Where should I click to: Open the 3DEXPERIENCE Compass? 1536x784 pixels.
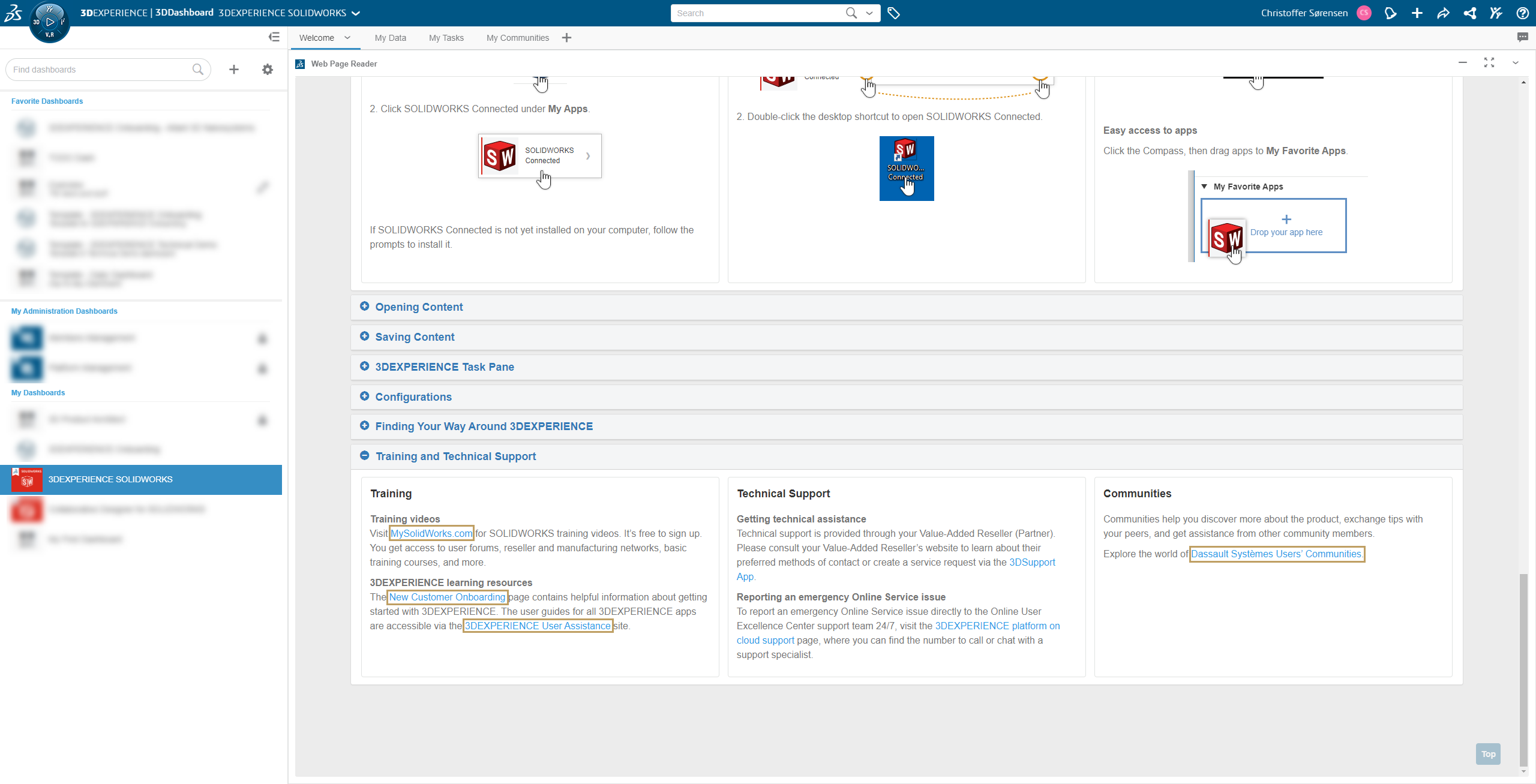click(49, 23)
